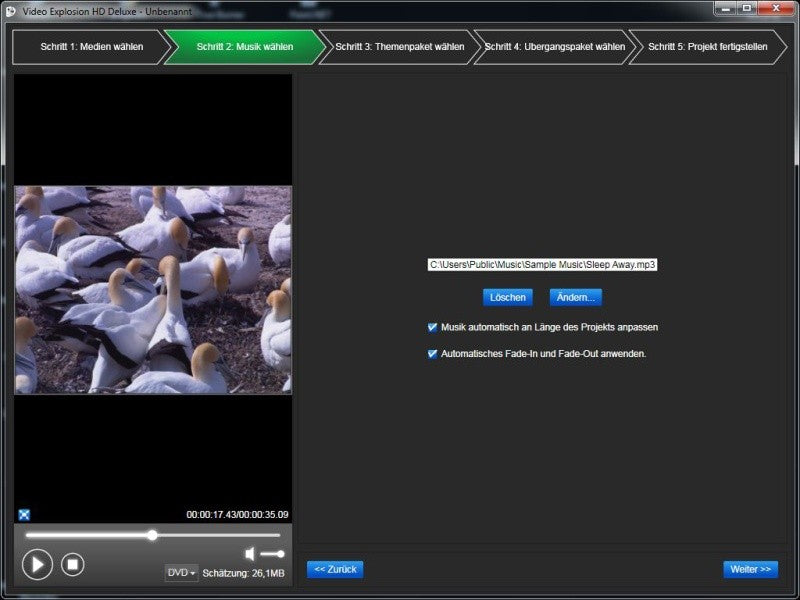Jump to Schritt 5: Projekt fertigstellen
Viewport: 800px width, 600px height.
pos(708,47)
